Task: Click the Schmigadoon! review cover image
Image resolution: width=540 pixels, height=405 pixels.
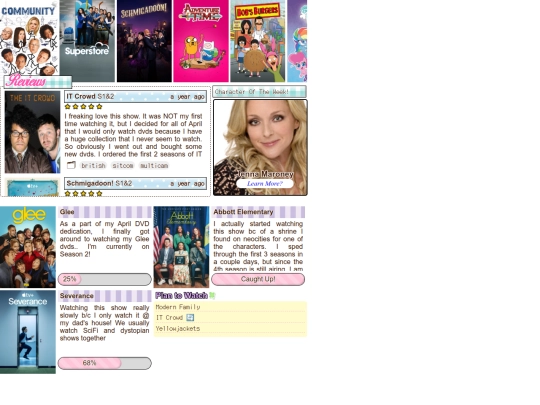Action: pos(32,187)
